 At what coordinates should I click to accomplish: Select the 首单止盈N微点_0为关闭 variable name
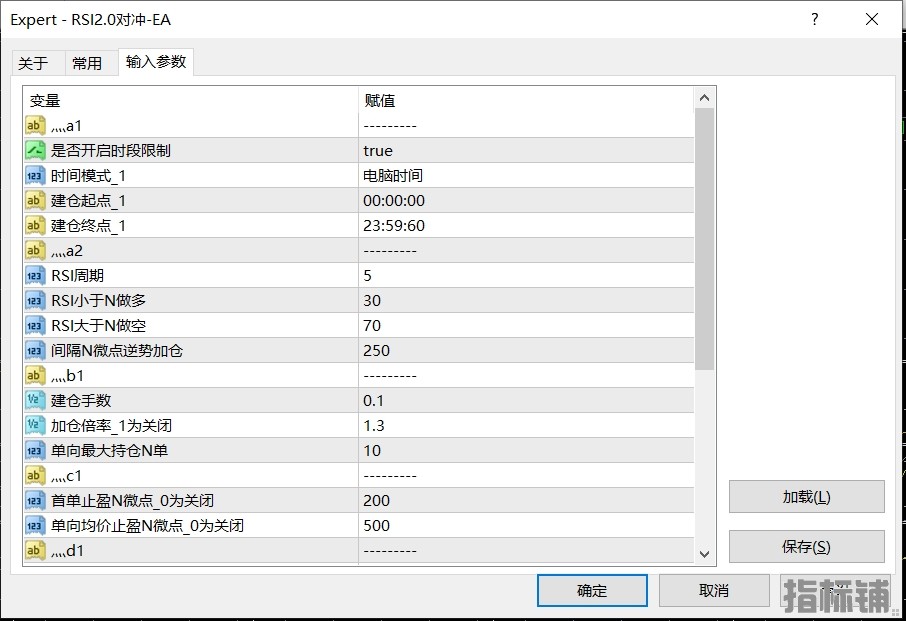point(132,501)
